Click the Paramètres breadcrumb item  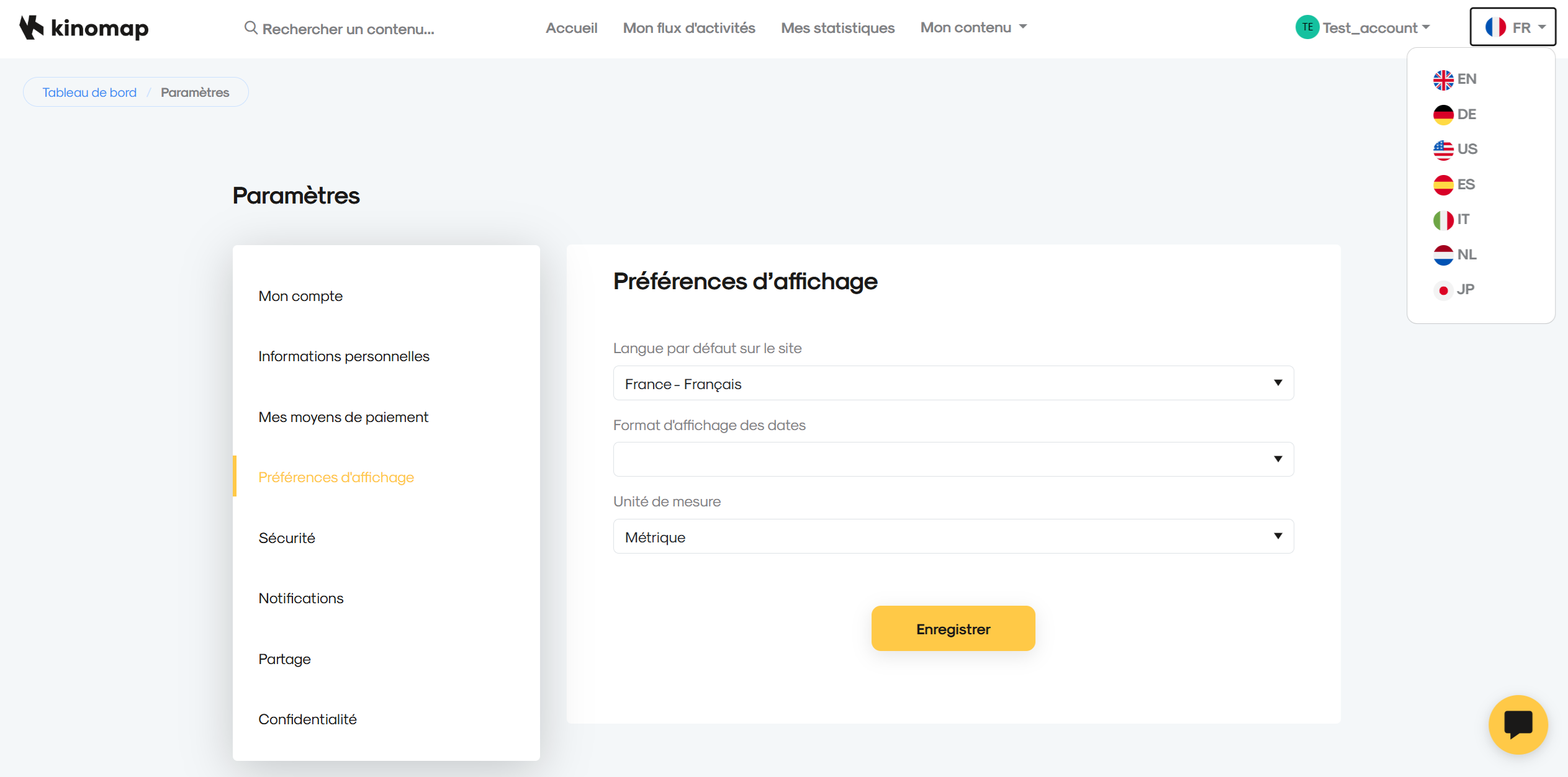[195, 92]
